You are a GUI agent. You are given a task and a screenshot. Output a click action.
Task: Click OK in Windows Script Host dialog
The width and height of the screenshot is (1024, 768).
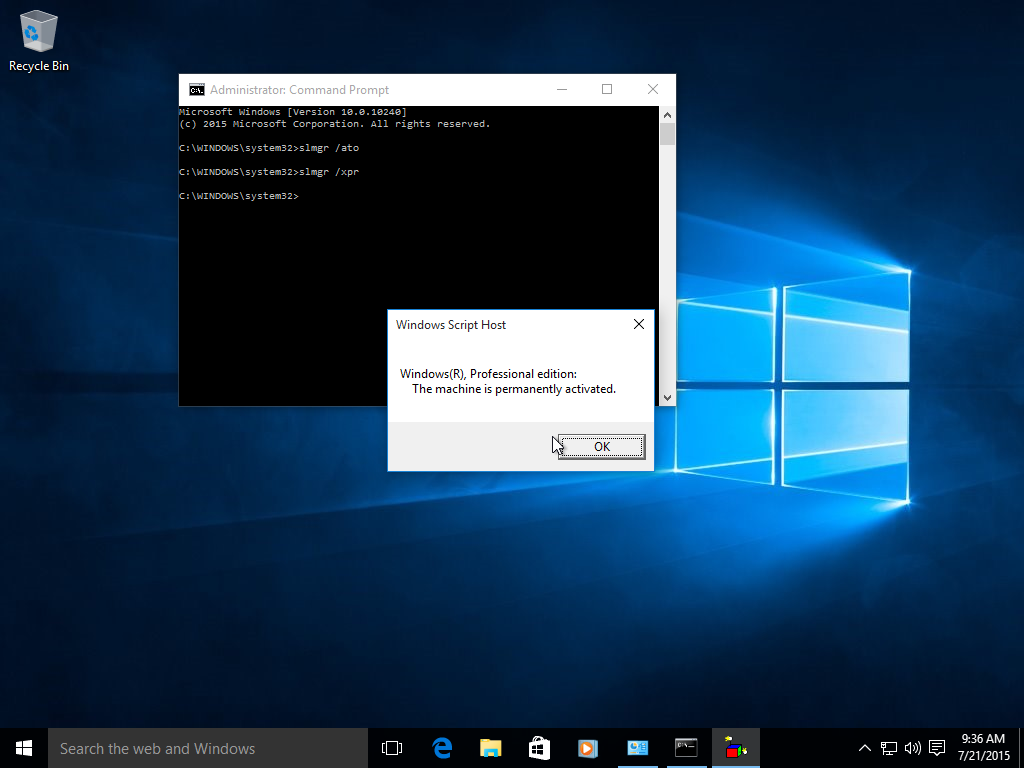pyautogui.click(x=601, y=446)
